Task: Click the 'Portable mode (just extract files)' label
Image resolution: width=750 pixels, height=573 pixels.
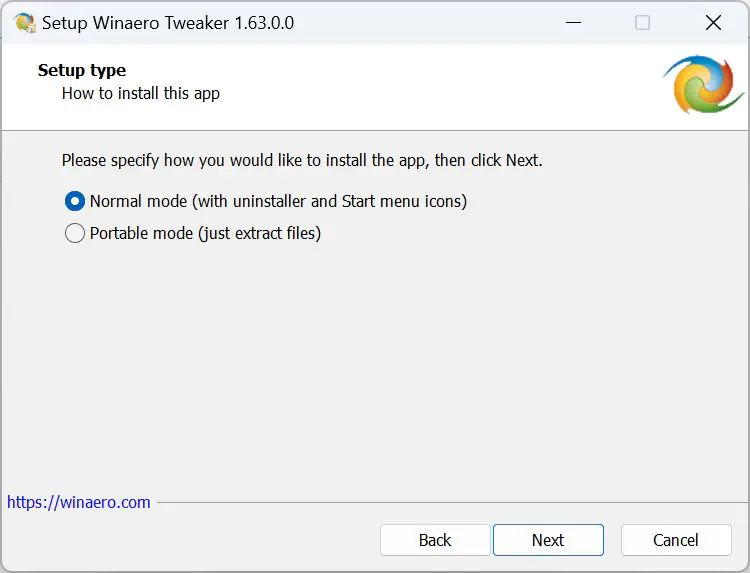Action: tap(205, 234)
